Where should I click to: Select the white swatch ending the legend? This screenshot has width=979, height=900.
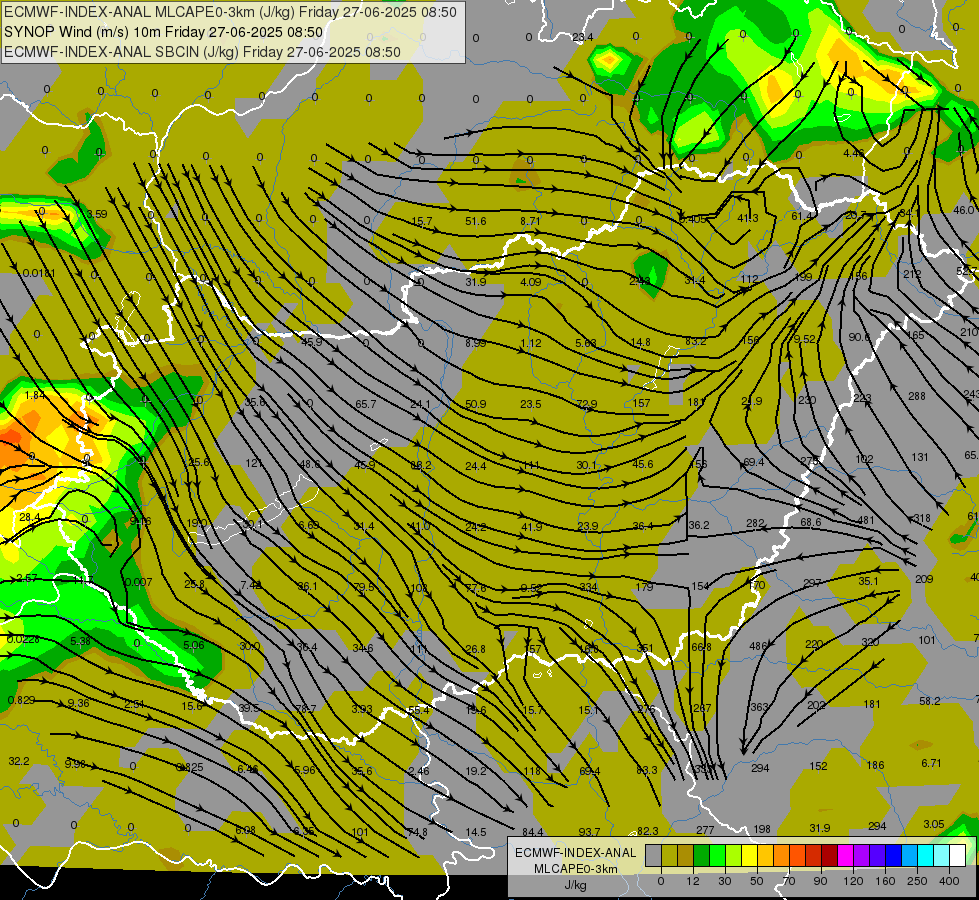click(958, 856)
